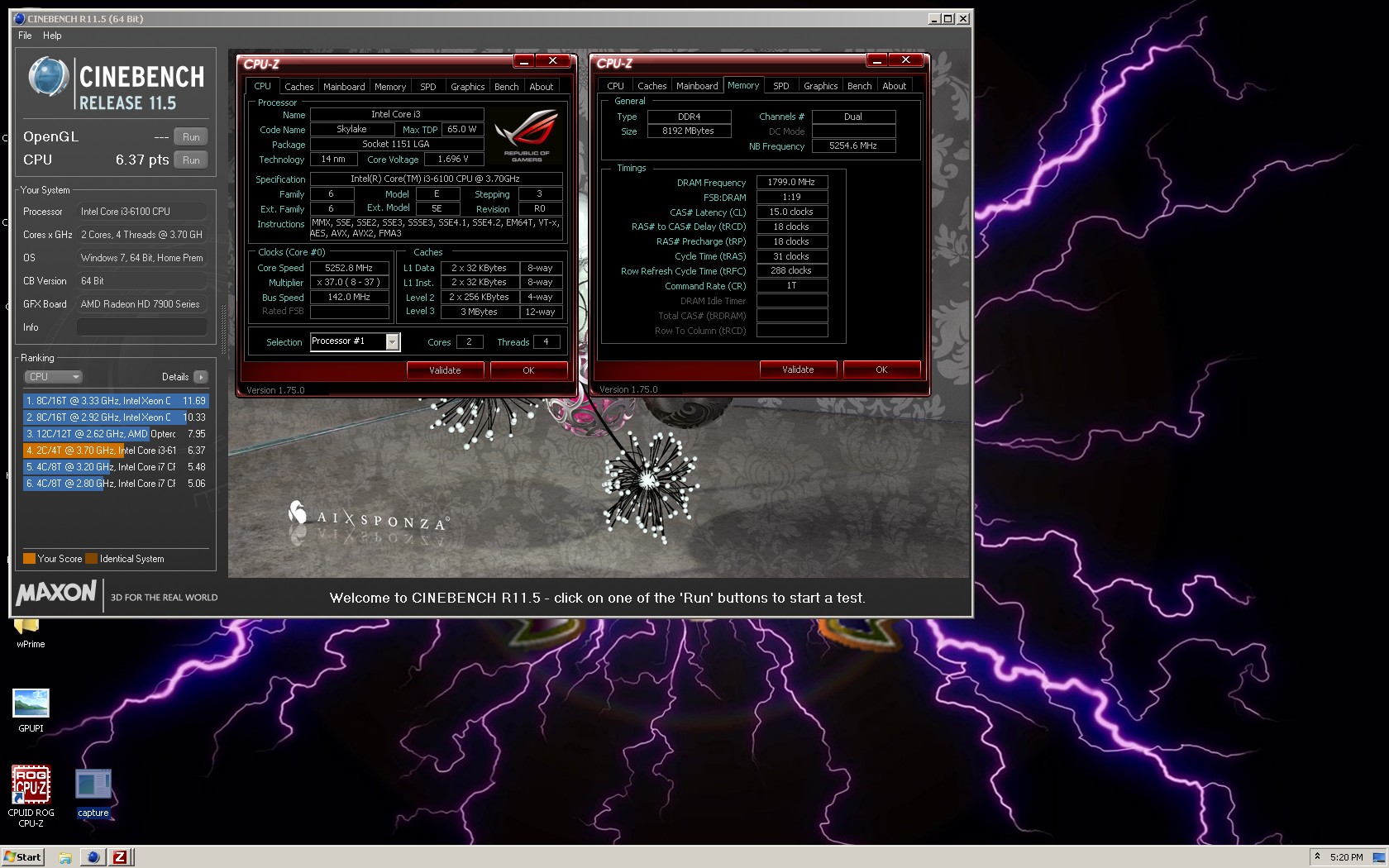1389x868 pixels.
Task: Click OK in left CPU-Z window
Action: 528,370
